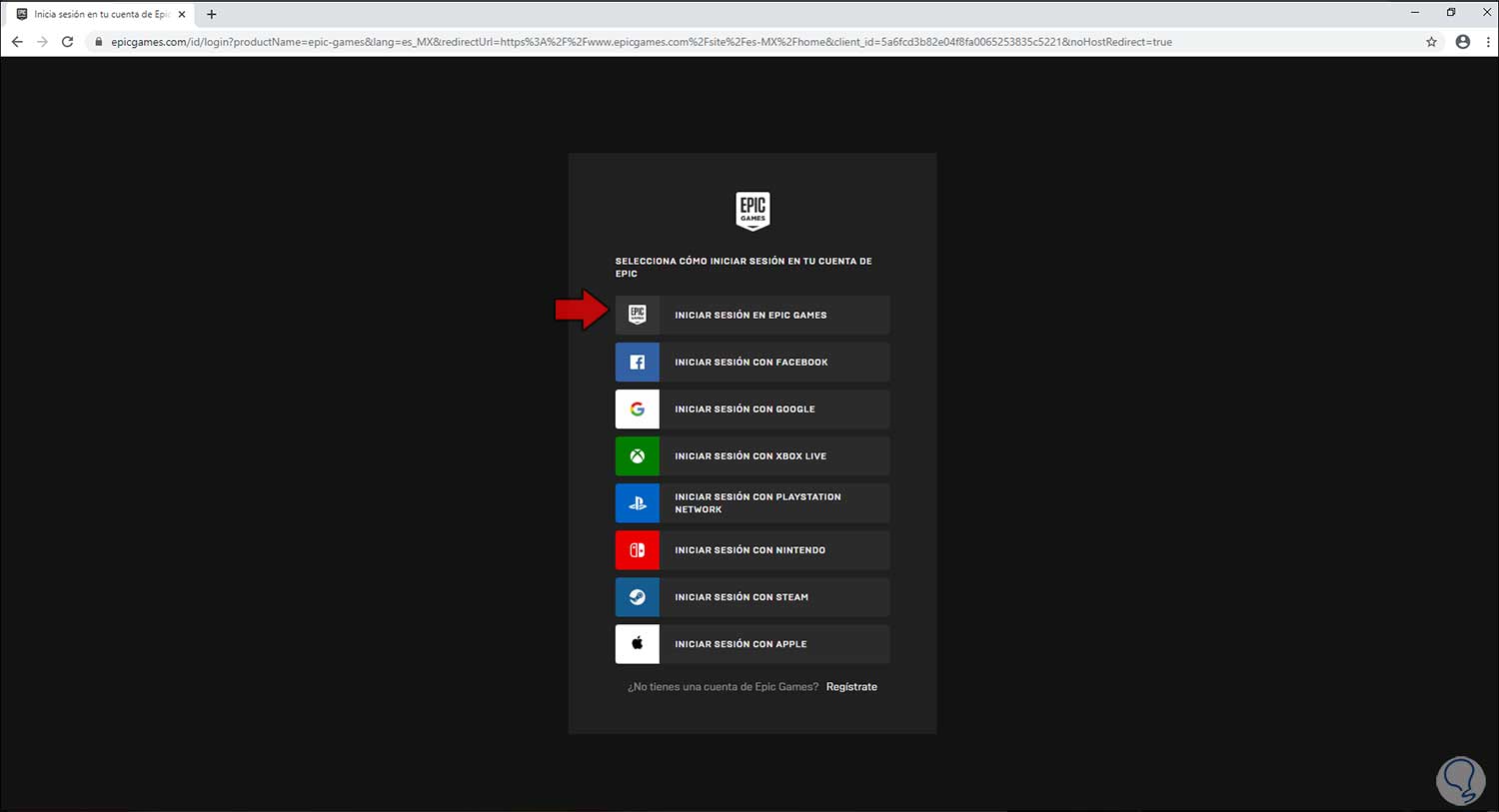The width and height of the screenshot is (1499, 812).
Task: Click the Google logo icon
Action: tap(638, 408)
